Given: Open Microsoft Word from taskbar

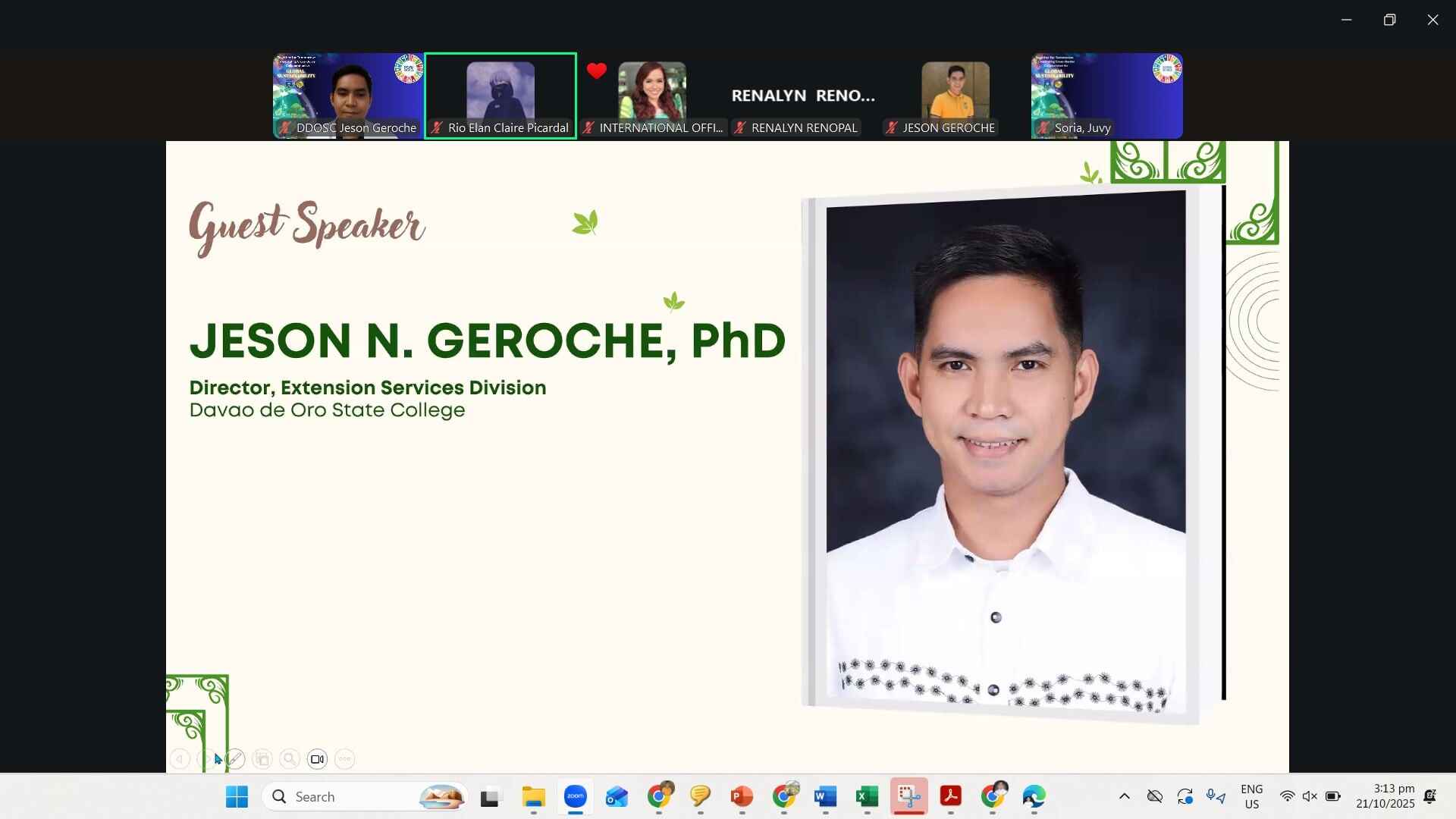Looking at the screenshot, I should (x=825, y=797).
